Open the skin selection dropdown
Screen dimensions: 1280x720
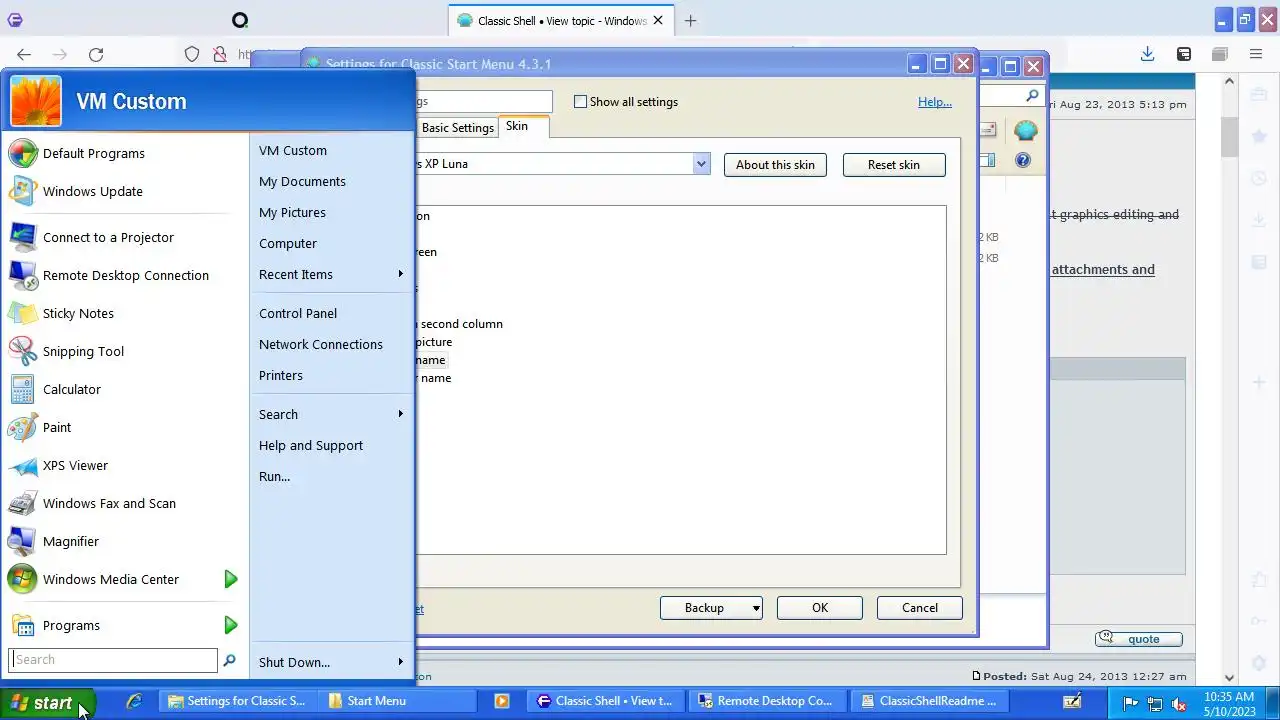click(x=701, y=164)
